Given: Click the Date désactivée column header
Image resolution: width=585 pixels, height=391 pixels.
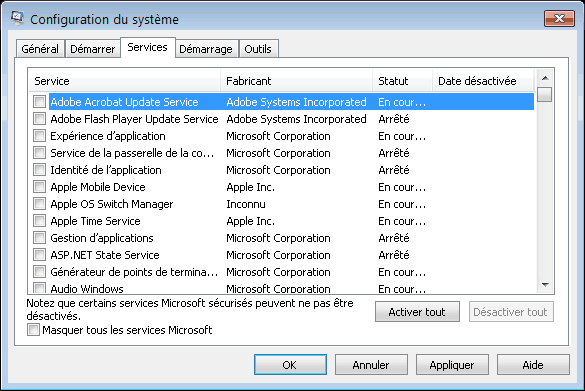Looking at the screenshot, I should pos(484,81).
